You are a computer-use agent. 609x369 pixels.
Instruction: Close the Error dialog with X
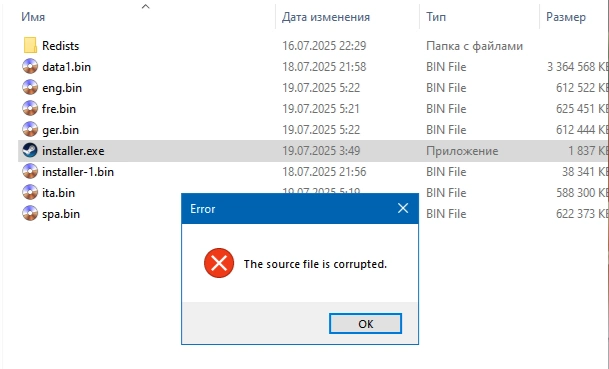tap(403, 208)
